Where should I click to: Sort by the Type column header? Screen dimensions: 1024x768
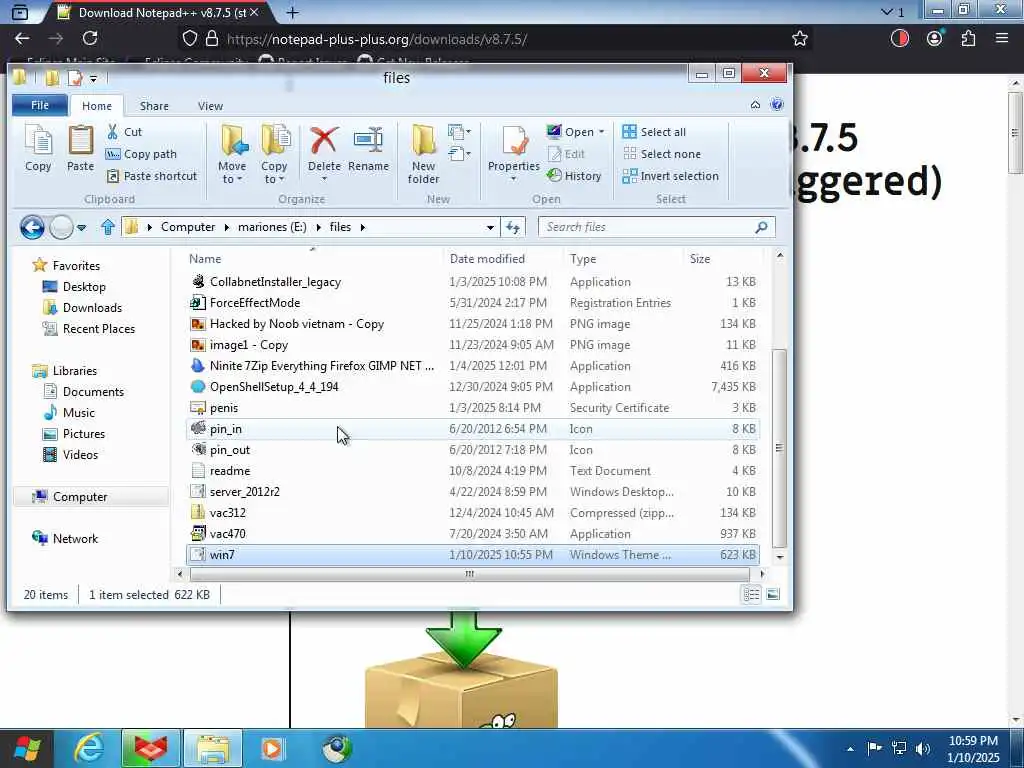(x=624, y=259)
